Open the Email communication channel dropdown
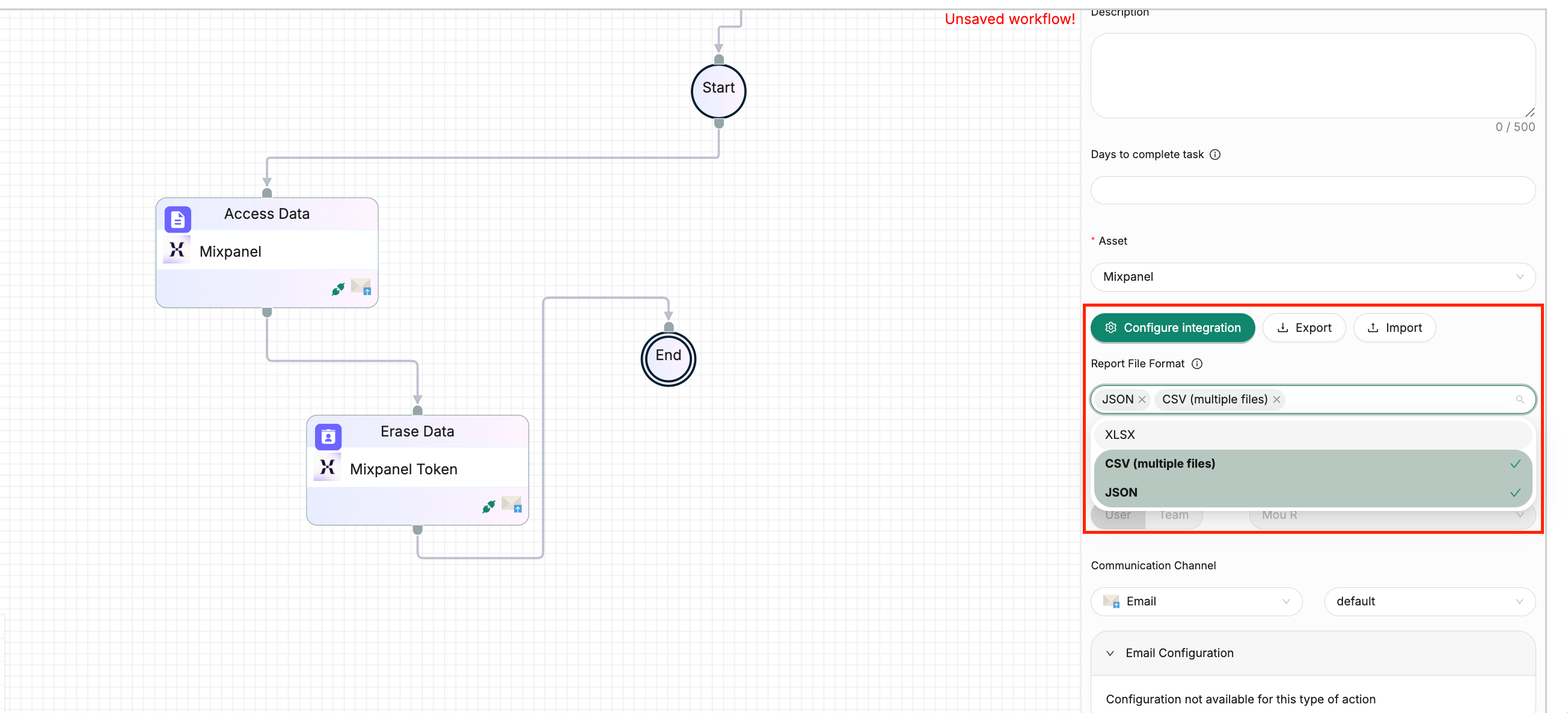Image resolution: width=1568 pixels, height=713 pixels. tap(1195, 602)
